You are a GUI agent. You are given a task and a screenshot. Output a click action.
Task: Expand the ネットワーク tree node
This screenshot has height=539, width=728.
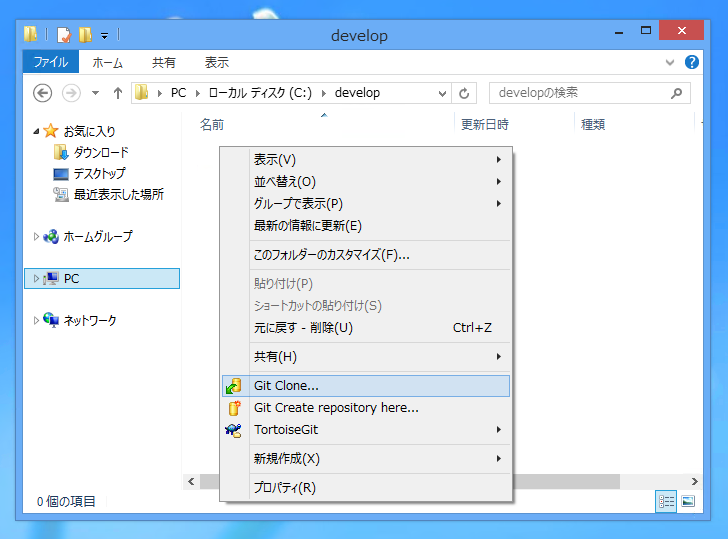point(36,320)
